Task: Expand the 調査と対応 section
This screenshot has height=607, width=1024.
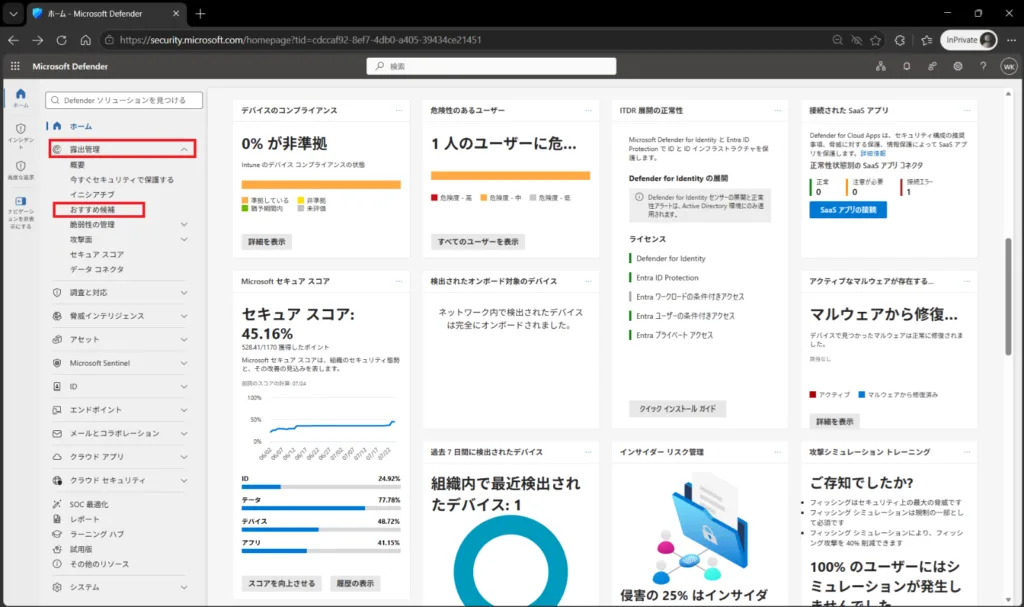Action: 184,293
